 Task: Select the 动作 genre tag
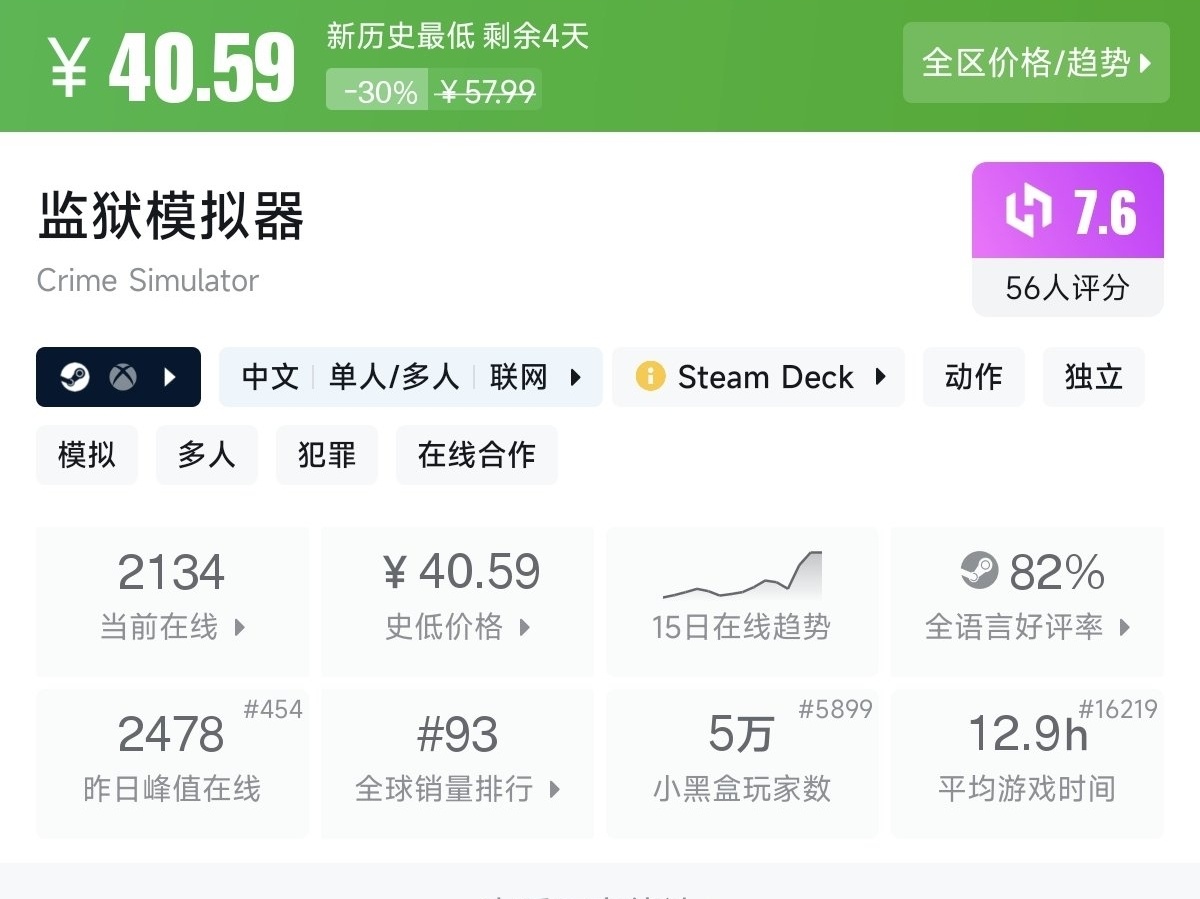[x=973, y=377]
